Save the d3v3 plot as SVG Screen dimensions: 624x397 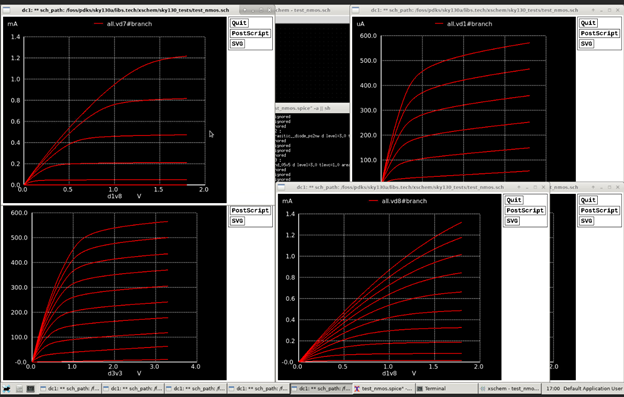click(237, 221)
